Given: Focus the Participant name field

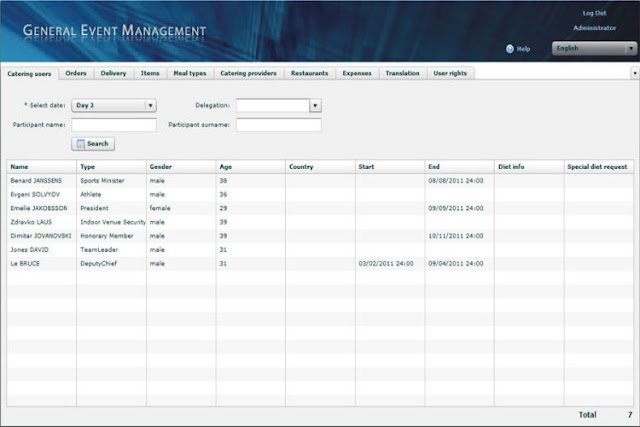Looking at the screenshot, I should click(x=114, y=125).
